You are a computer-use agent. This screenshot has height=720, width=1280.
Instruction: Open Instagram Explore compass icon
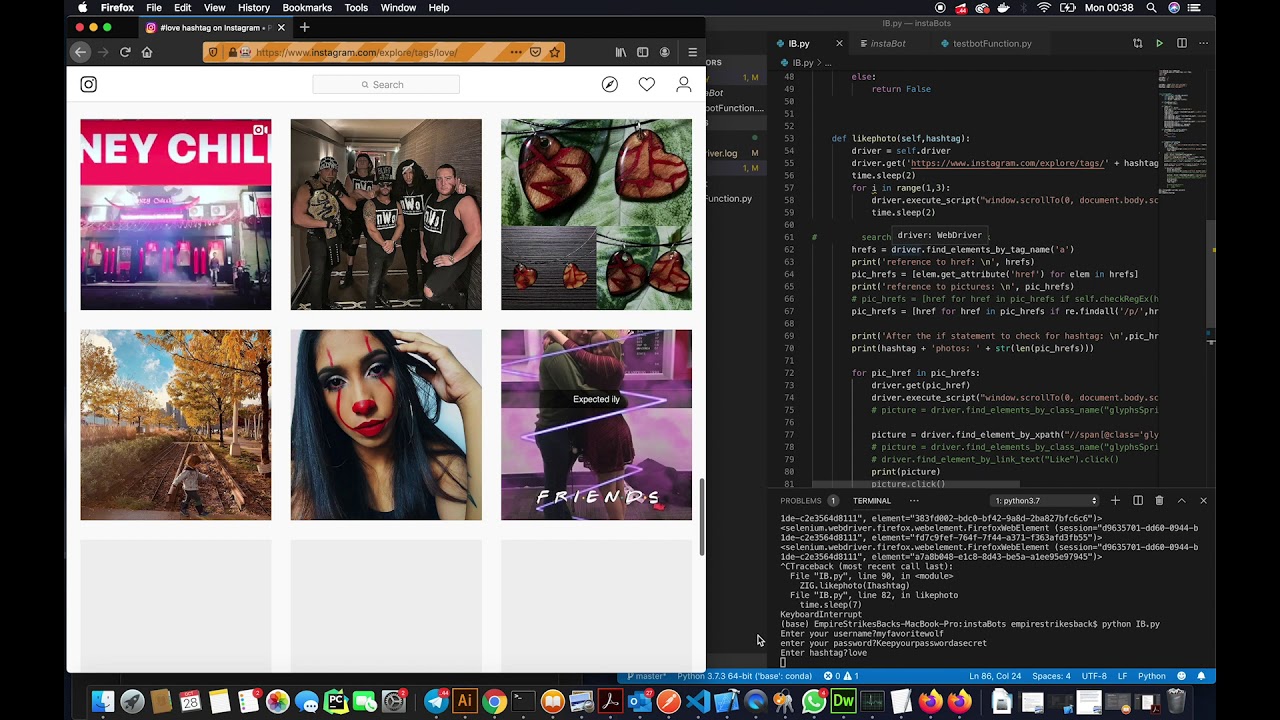(610, 85)
